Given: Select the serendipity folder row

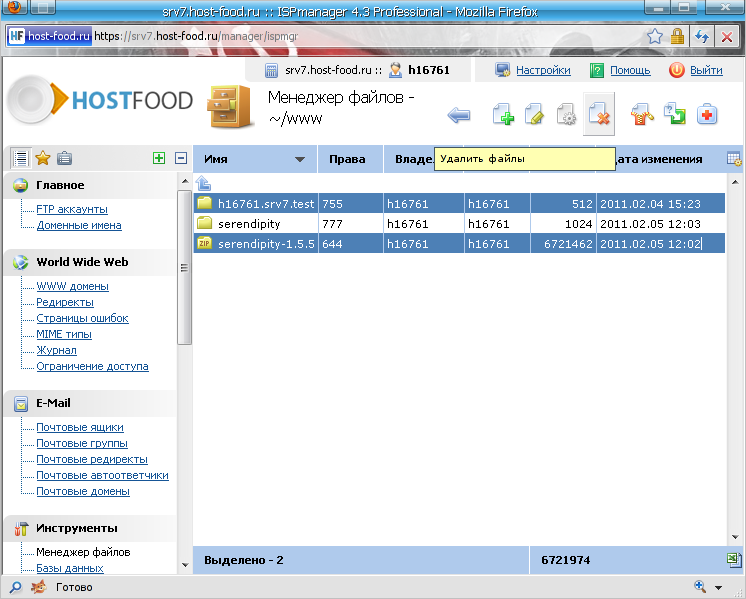Looking at the screenshot, I should pyautogui.click(x=249, y=223).
